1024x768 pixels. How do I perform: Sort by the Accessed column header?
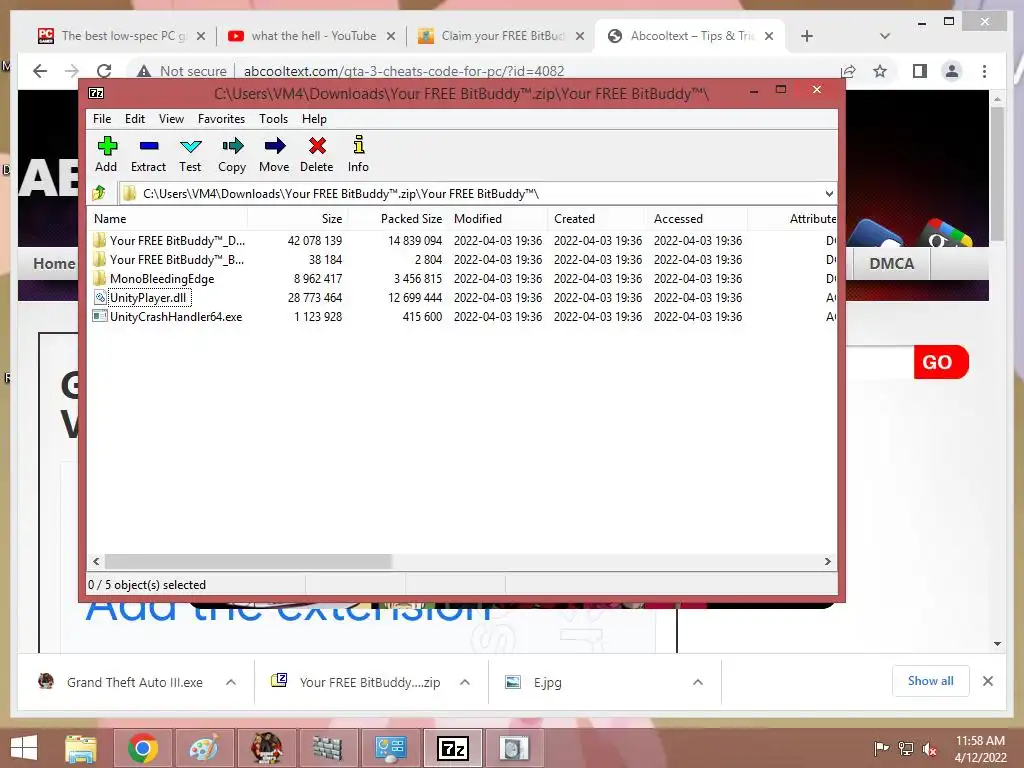(x=697, y=219)
